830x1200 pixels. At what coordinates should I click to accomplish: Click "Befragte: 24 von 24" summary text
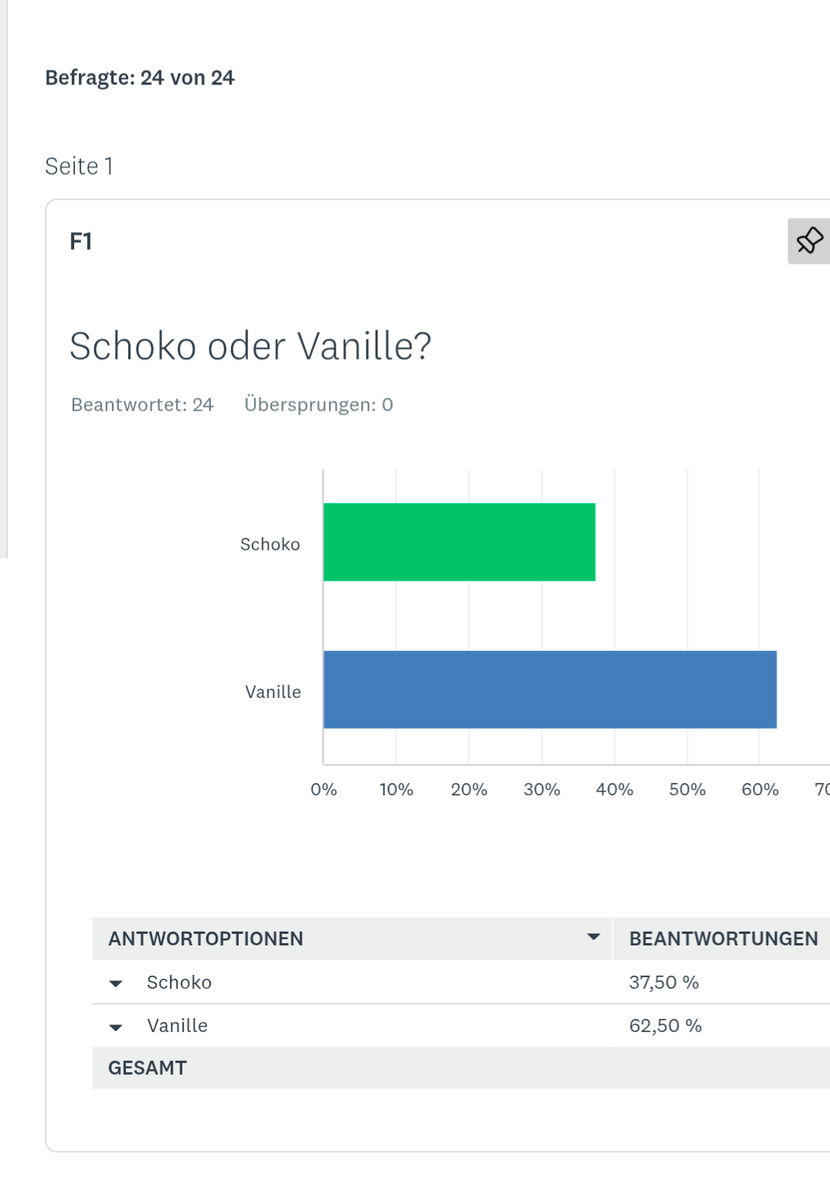tap(140, 77)
